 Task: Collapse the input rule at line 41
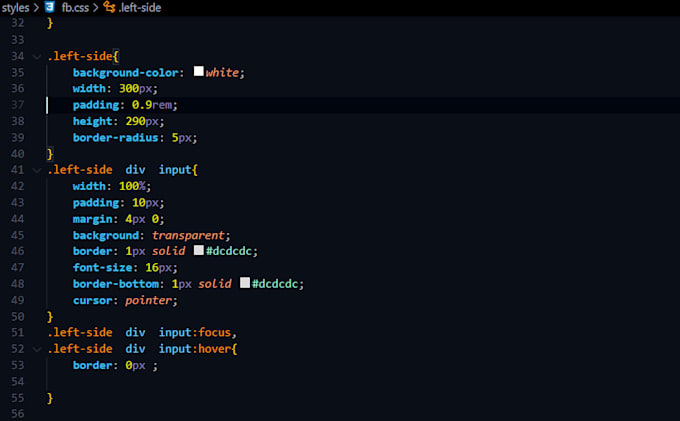click(37, 170)
